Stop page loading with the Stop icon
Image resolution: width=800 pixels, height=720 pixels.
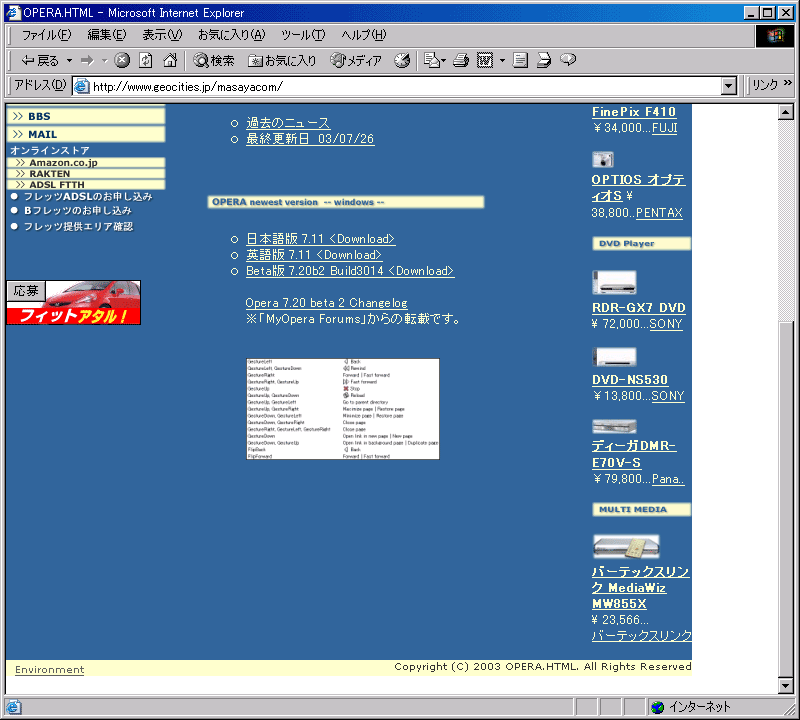point(121,60)
